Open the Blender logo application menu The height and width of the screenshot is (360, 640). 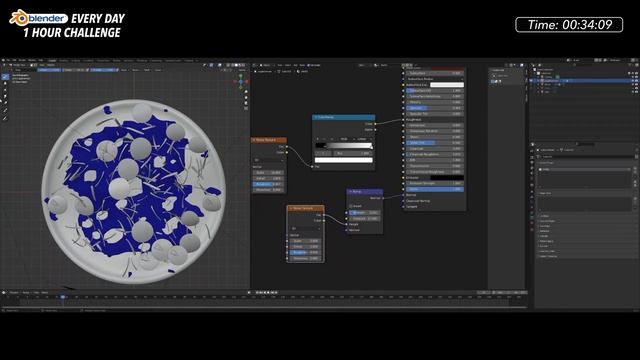point(3,60)
